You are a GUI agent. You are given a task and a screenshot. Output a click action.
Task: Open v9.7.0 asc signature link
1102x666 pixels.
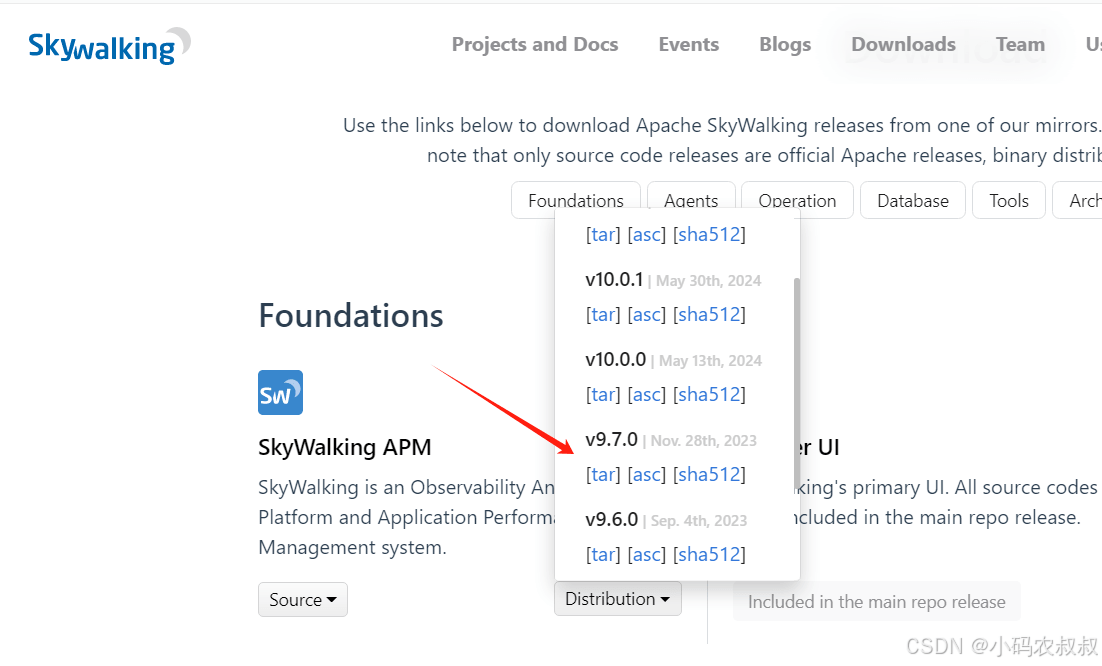(x=647, y=475)
